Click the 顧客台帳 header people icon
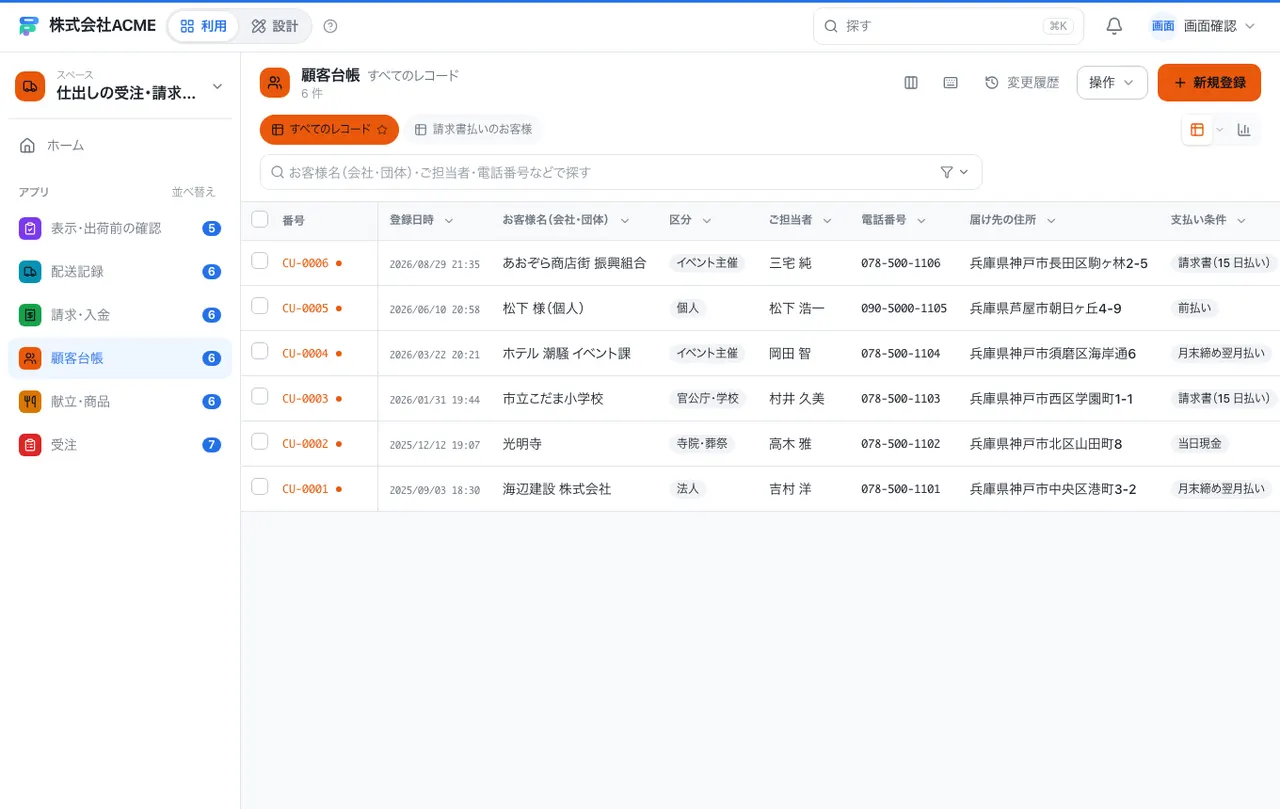This screenshot has height=809, width=1280. pos(275,83)
